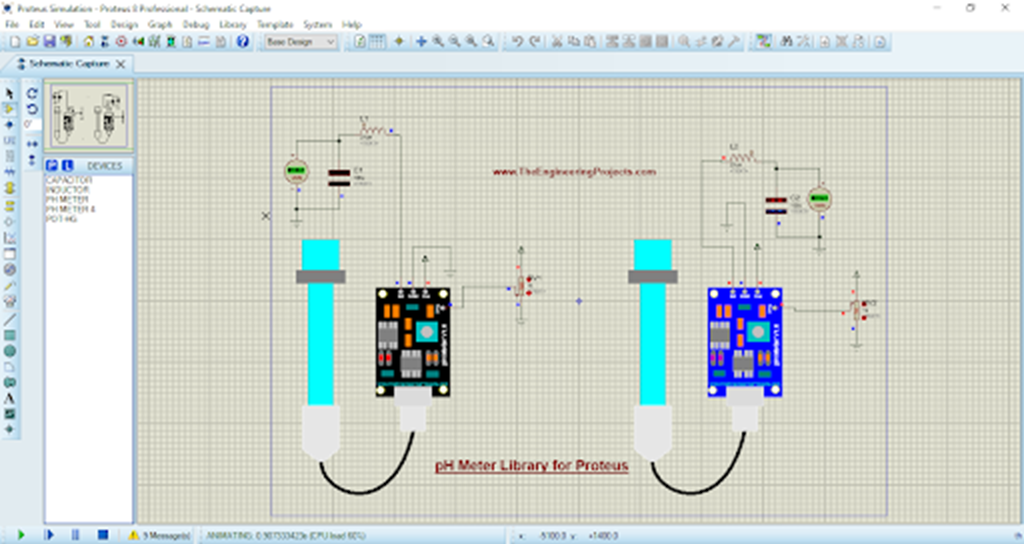Open the System menu

318,24
